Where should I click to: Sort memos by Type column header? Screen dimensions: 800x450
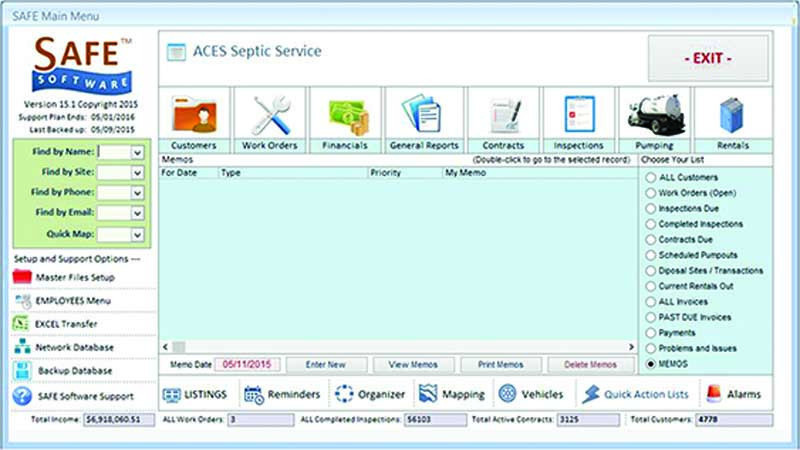pos(293,173)
